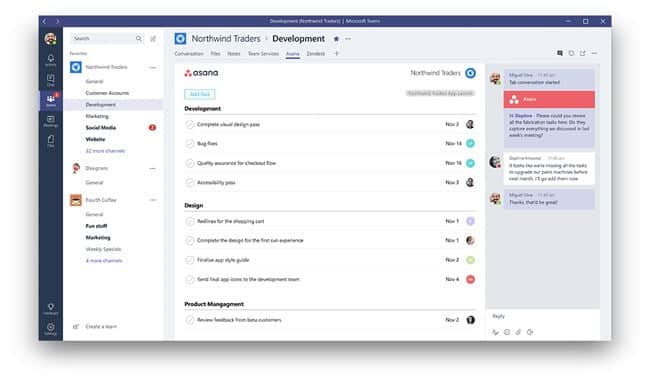Viewport: 650px width, 380px height.
Task: Click Create a team link
Action: [x=101, y=327]
